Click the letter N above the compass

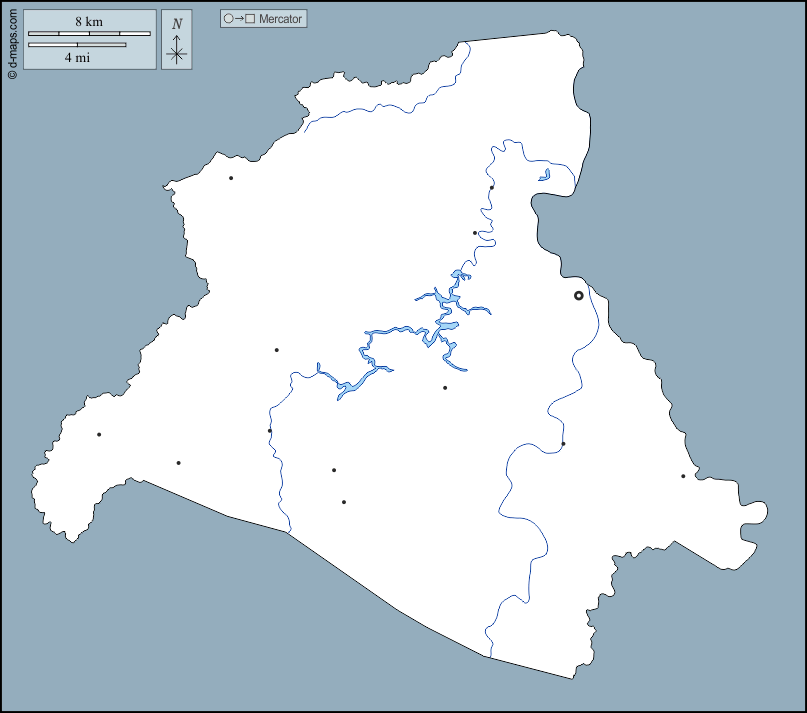(177, 24)
